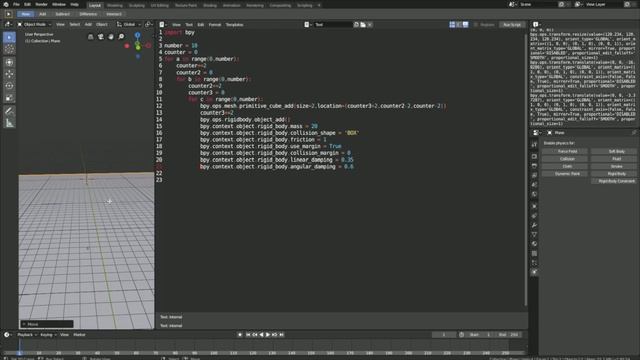Open the Playback dropdown in timeline
This screenshot has width=640, height=360.
click(x=27, y=335)
